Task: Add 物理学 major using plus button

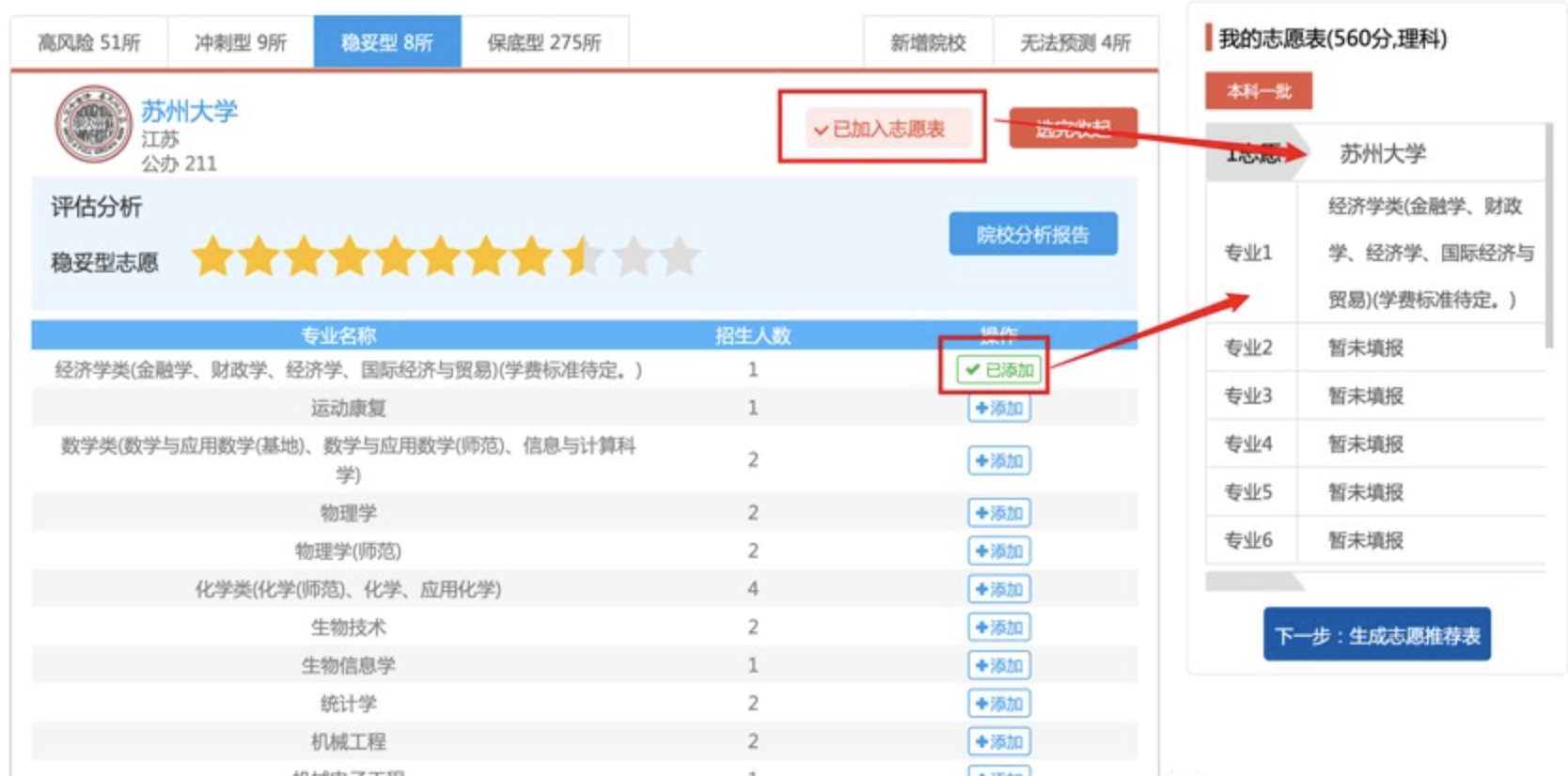Action: (998, 513)
